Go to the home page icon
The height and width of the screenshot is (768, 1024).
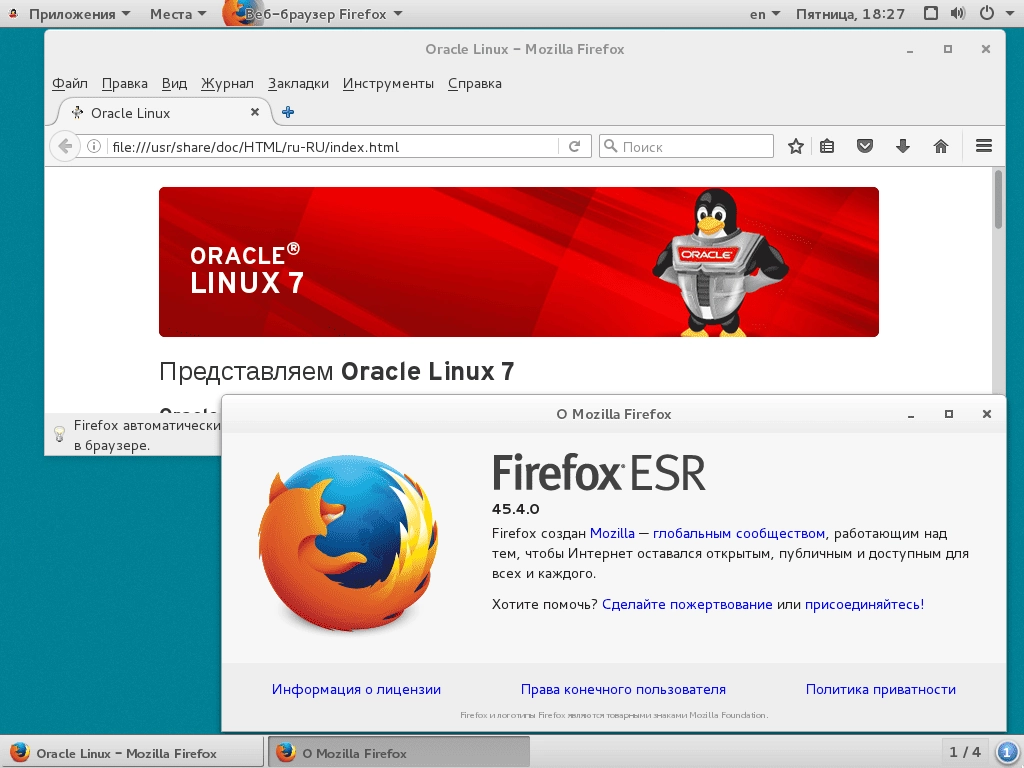pos(940,146)
